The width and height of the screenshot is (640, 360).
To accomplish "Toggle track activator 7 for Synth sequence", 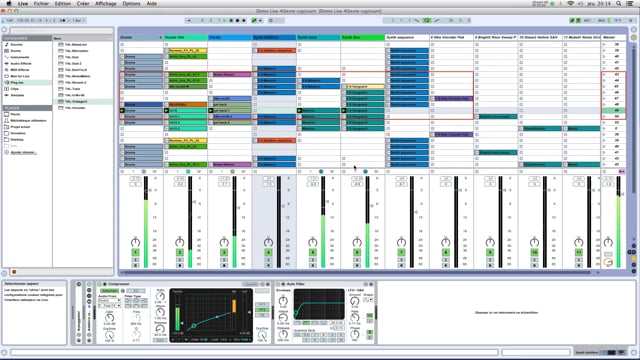I will pyautogui.click(x=401, y=253).
